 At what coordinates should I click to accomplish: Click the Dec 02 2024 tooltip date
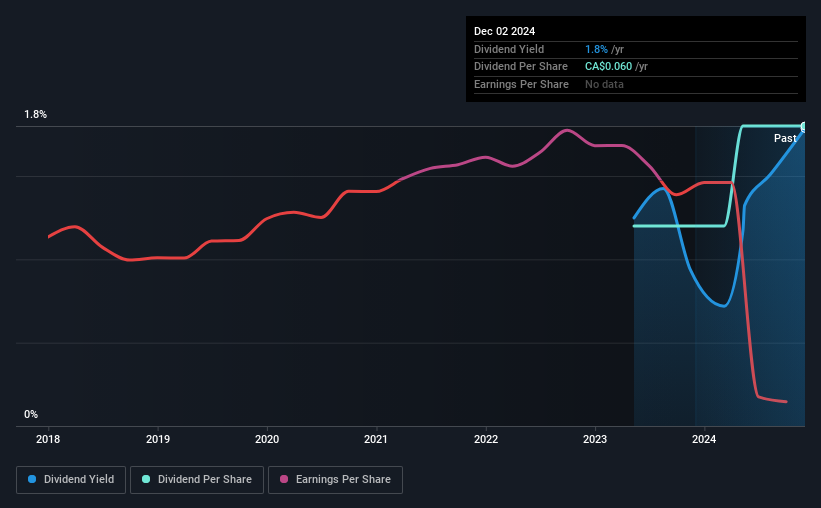pos(504,31)
